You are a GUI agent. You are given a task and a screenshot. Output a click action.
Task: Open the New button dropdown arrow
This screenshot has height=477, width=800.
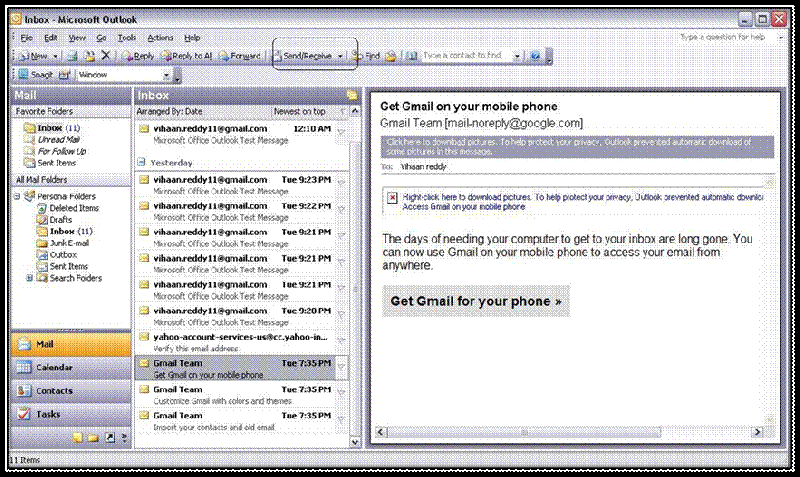55,56
